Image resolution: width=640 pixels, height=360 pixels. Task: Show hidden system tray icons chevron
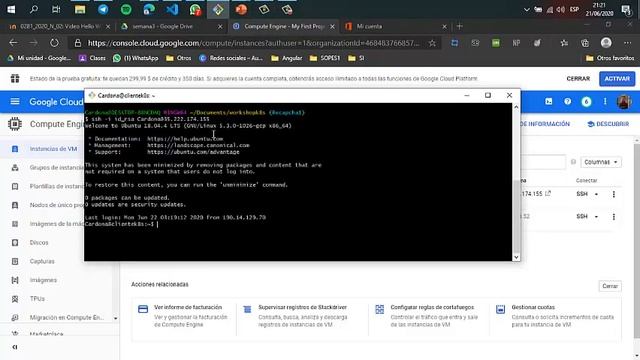point(527,9)
